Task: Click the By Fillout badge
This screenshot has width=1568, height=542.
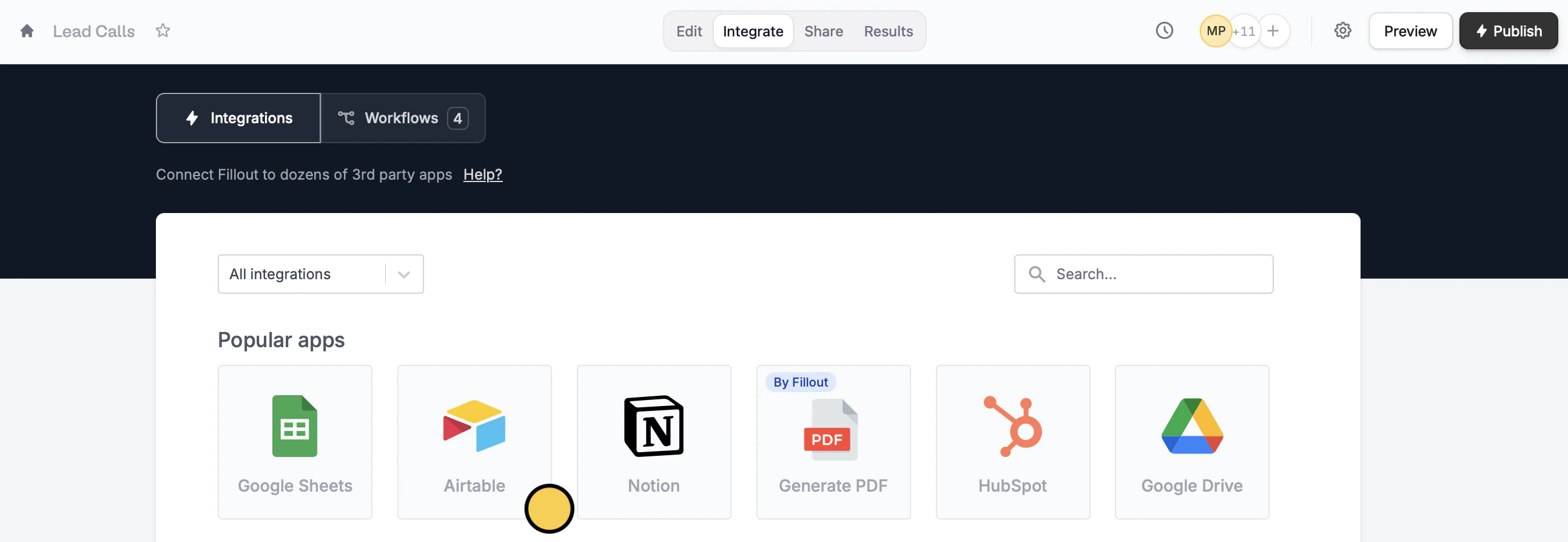Action: pyautogui.click(x=801, y=382)
